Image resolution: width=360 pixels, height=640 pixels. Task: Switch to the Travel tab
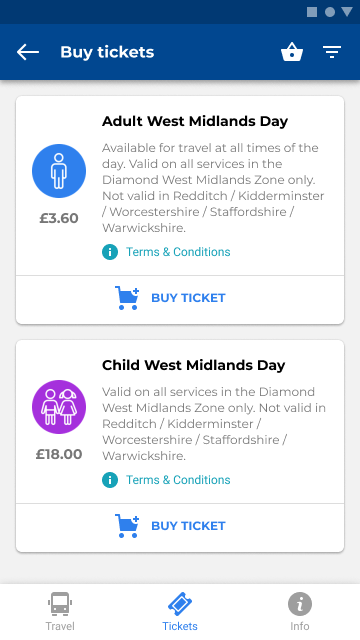pyautogui.click(x=60, y=612)
